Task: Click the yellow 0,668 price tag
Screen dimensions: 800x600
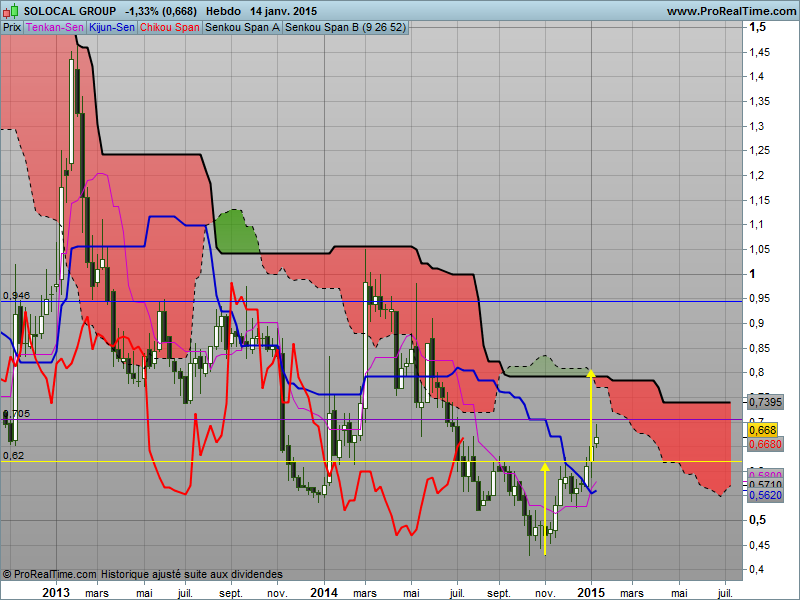Action: pos(763,430)
